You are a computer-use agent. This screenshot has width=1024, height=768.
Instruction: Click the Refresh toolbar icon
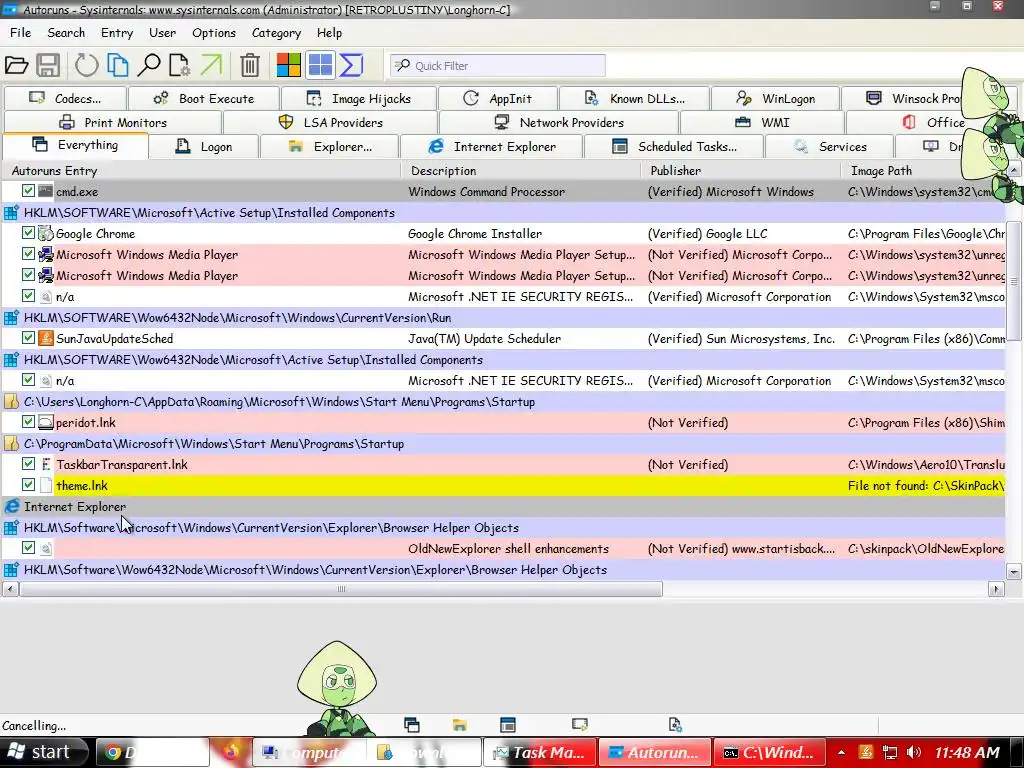pyautogui.click(x=86, y=65)
